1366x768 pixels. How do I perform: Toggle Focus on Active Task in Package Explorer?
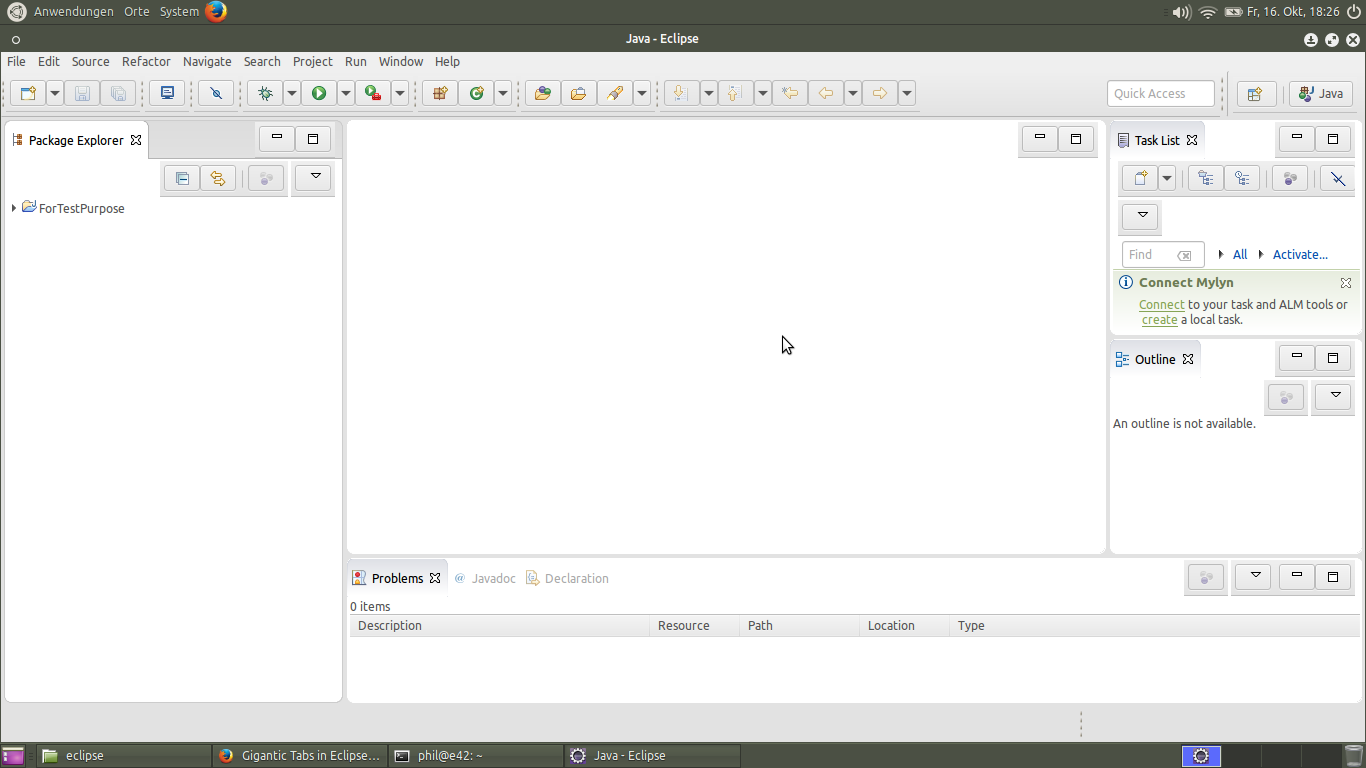266,178
